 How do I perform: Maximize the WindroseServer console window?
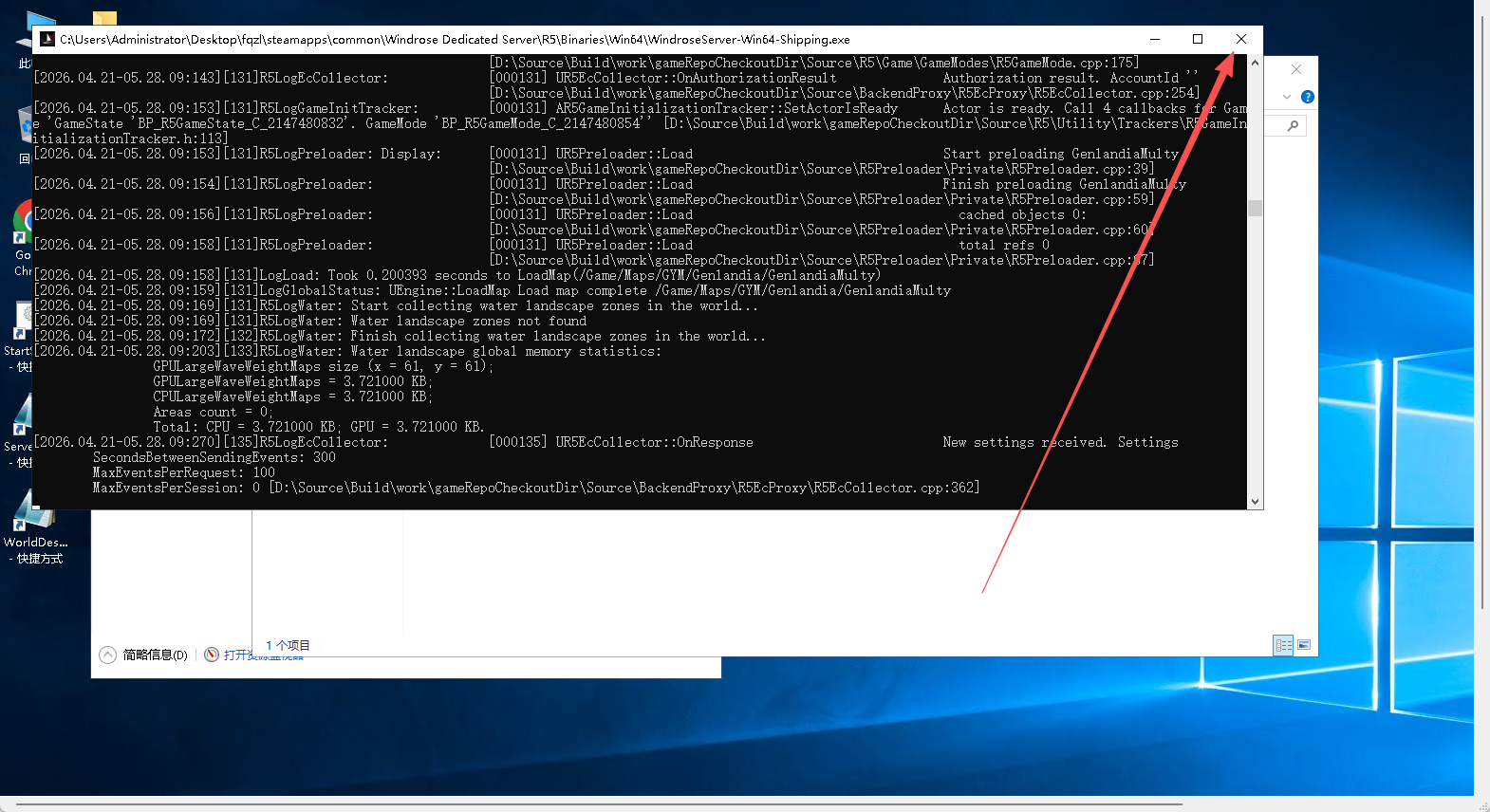click(x=1198, y=39)
